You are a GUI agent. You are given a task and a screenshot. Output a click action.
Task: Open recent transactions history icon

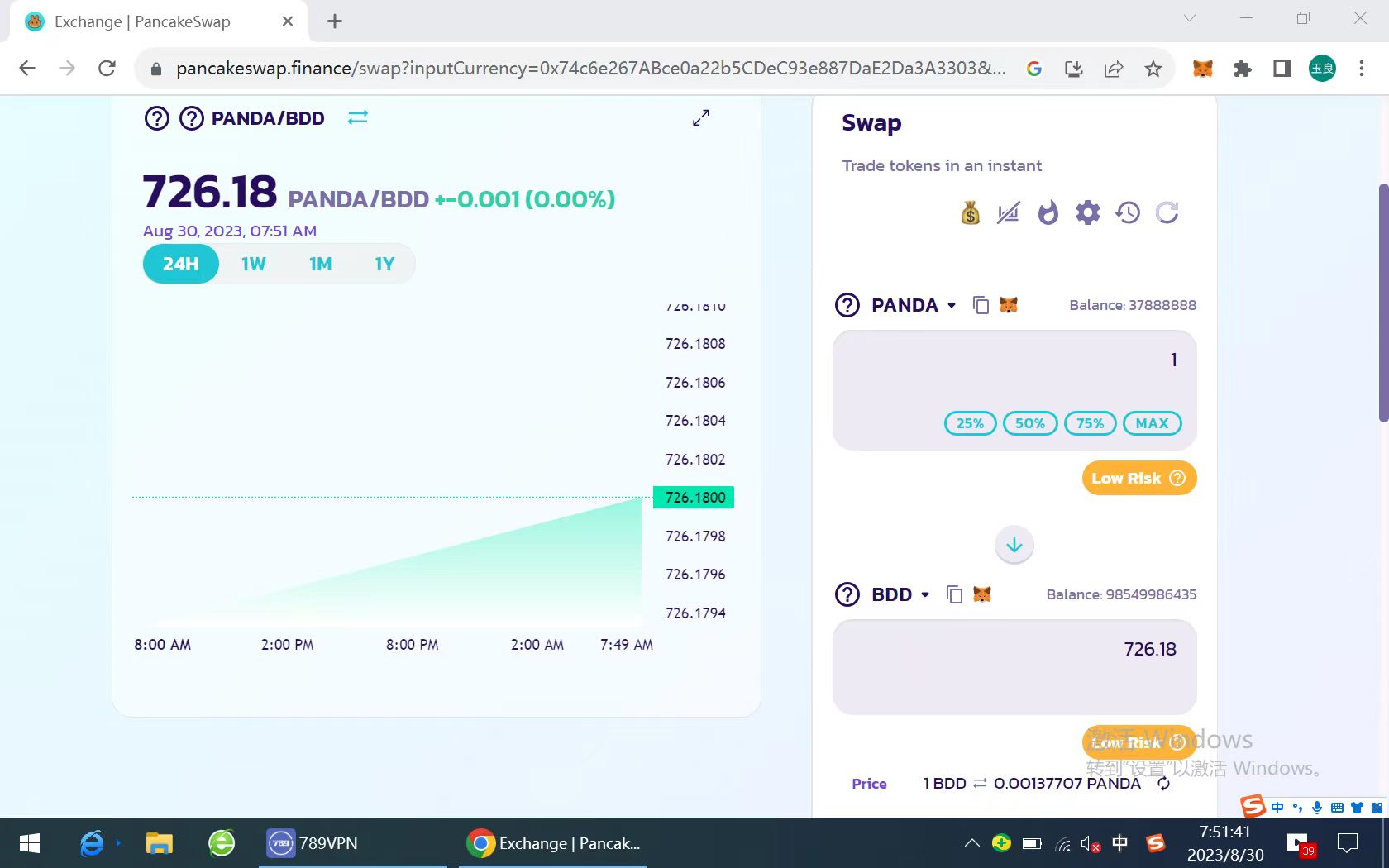coord(1127,213)
